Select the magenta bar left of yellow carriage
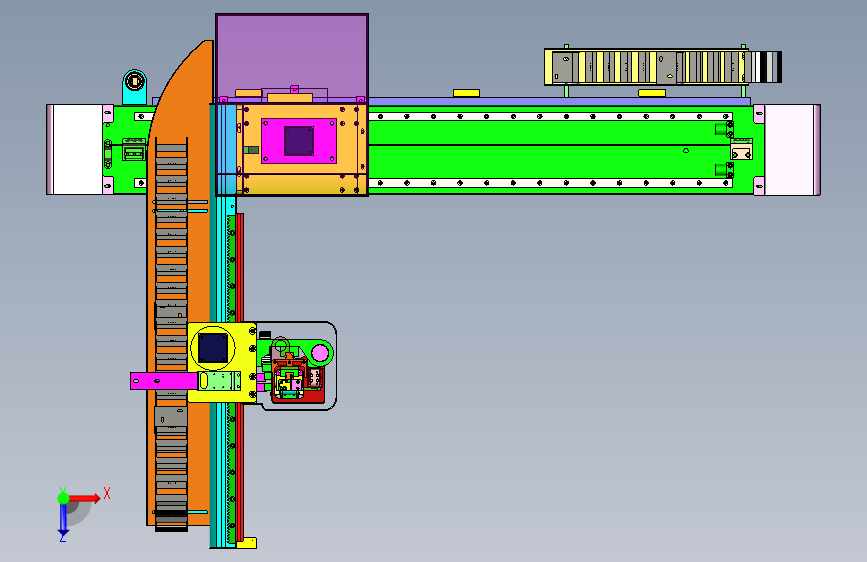 tap(164, 381)
